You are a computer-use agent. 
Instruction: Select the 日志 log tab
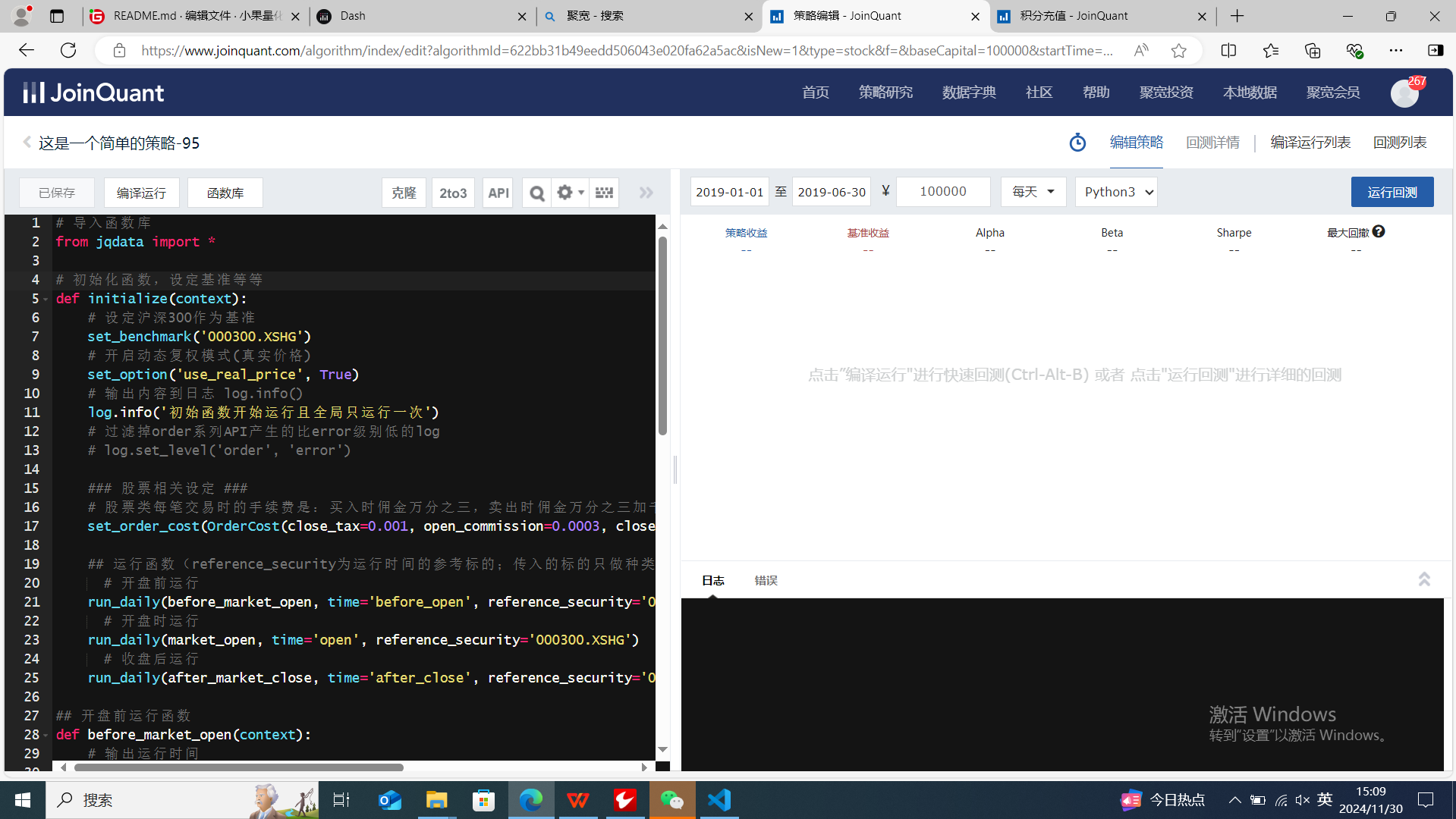pos(713,580)
